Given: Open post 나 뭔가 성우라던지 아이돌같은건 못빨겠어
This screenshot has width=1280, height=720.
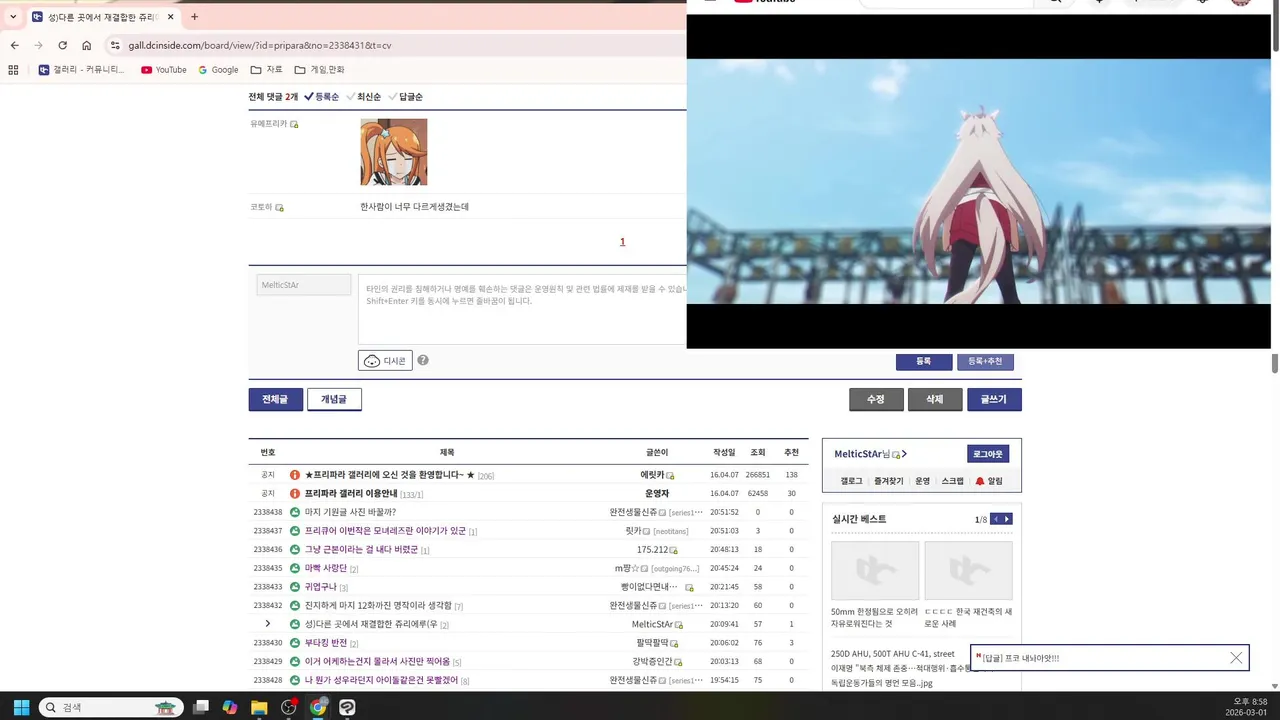Looking at the screenshot, I should (381, 680).
